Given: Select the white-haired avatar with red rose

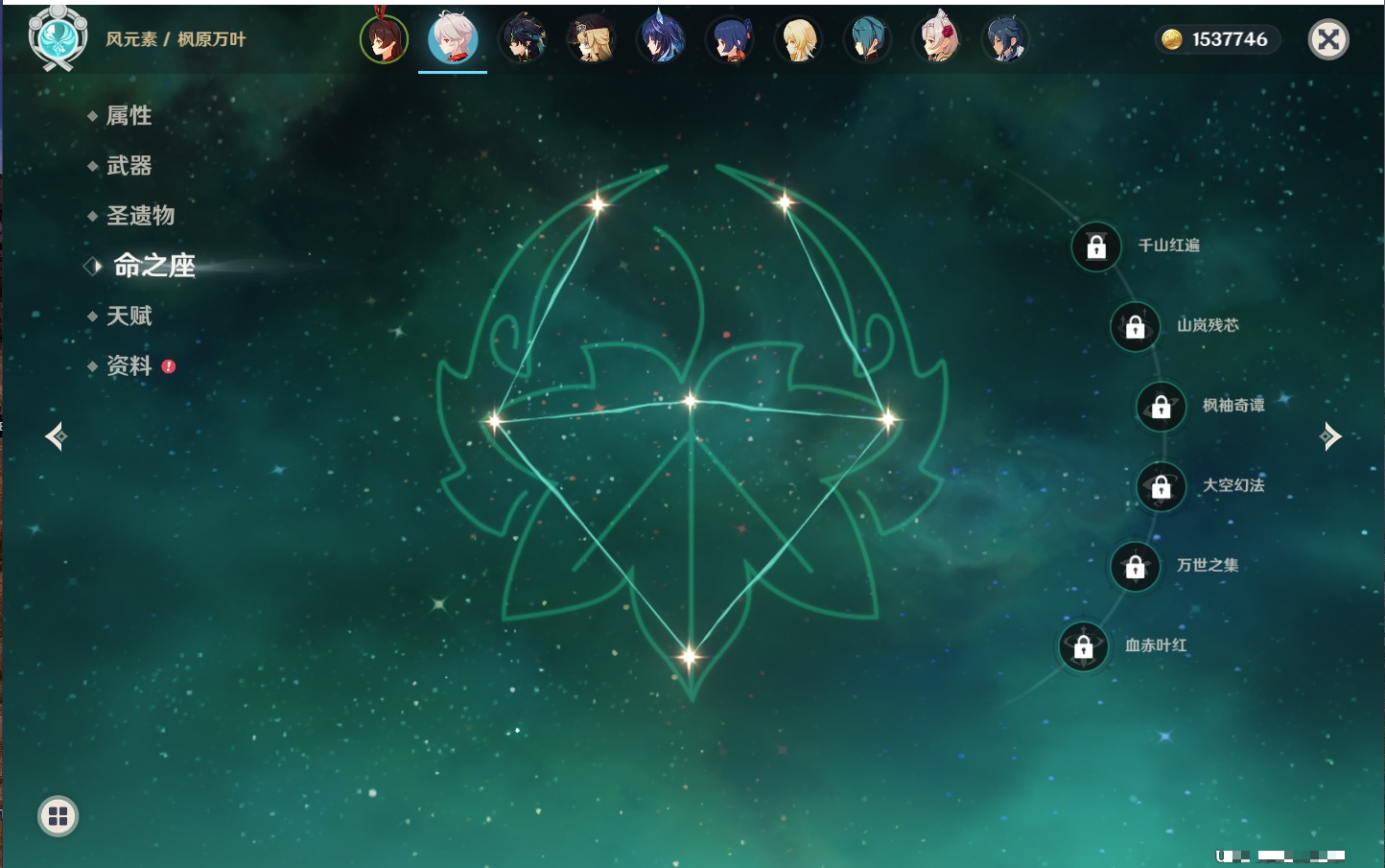Looking at the screenshot, I should pos(937,39).
